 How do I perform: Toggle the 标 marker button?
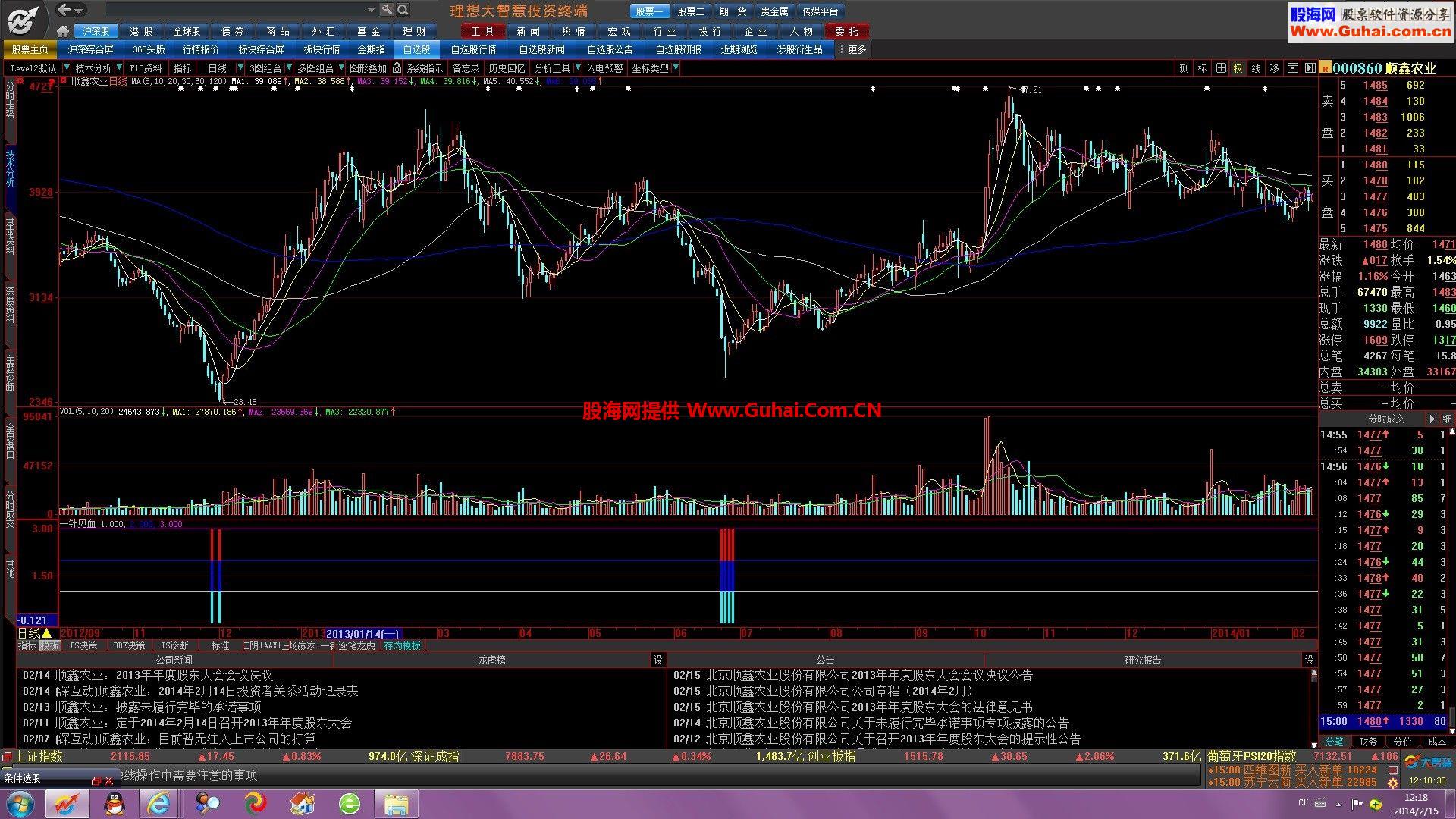1202,68
